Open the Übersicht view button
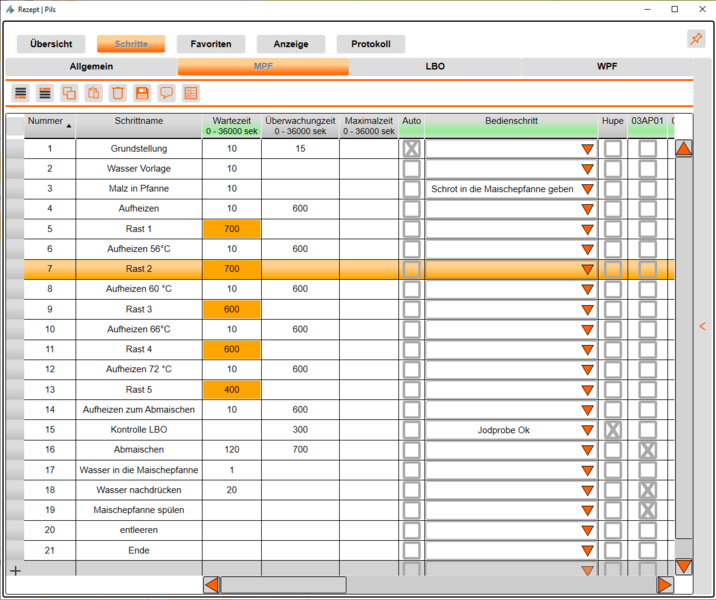 pyautogui.click(x=51, y=44)
